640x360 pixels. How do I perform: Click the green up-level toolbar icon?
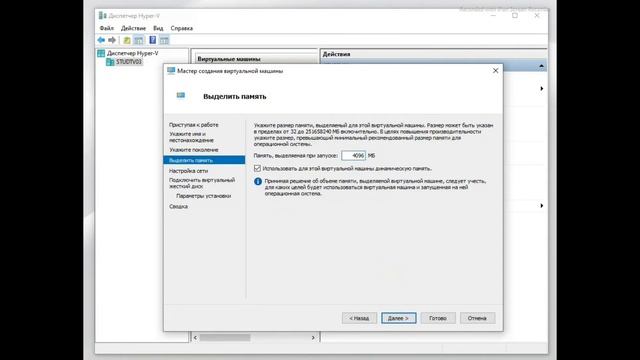pos(127,40)
